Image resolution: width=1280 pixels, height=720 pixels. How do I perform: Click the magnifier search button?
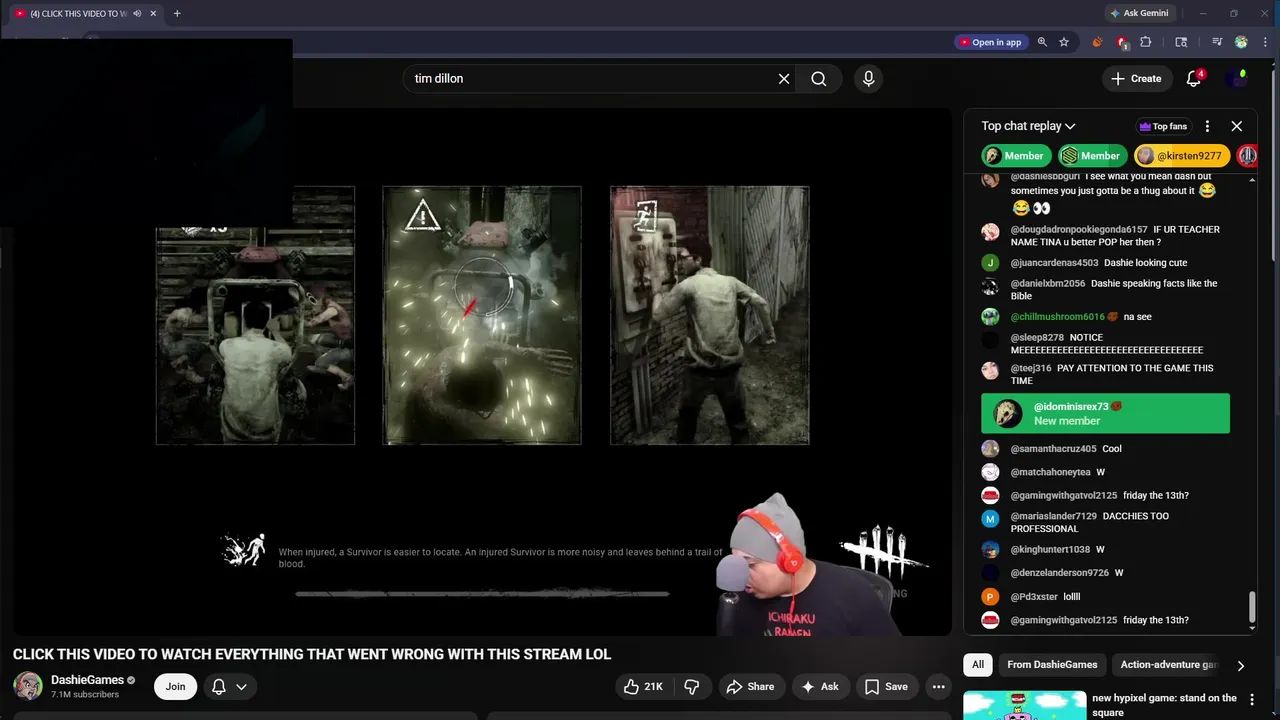(x=819, y=79)
